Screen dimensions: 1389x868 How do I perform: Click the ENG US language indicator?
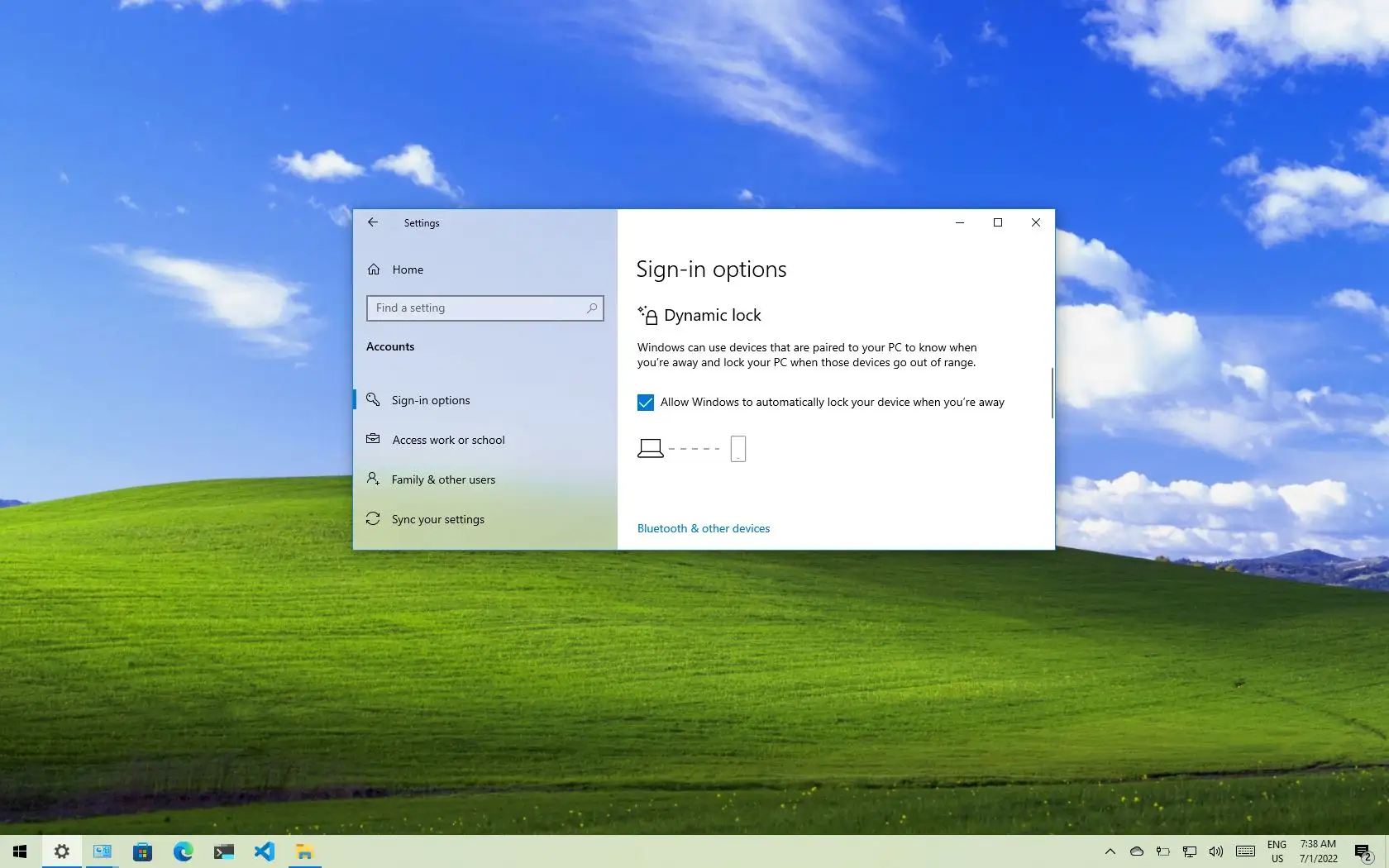(x=1277, y=851)
